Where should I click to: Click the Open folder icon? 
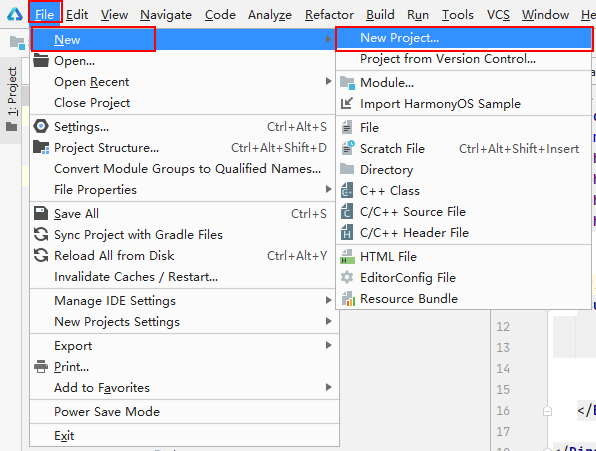(41, 60)
